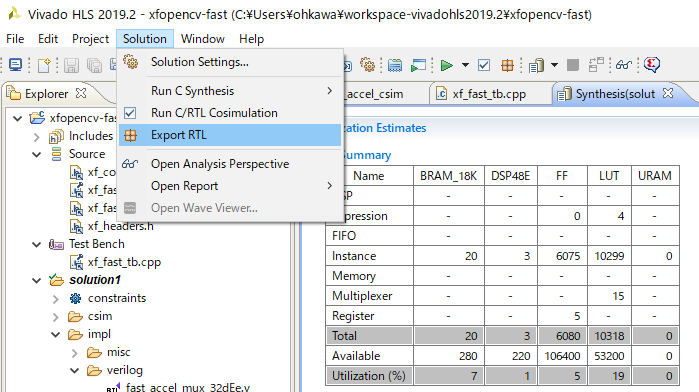Open the Open Report submenu

[x=230, y=186]
